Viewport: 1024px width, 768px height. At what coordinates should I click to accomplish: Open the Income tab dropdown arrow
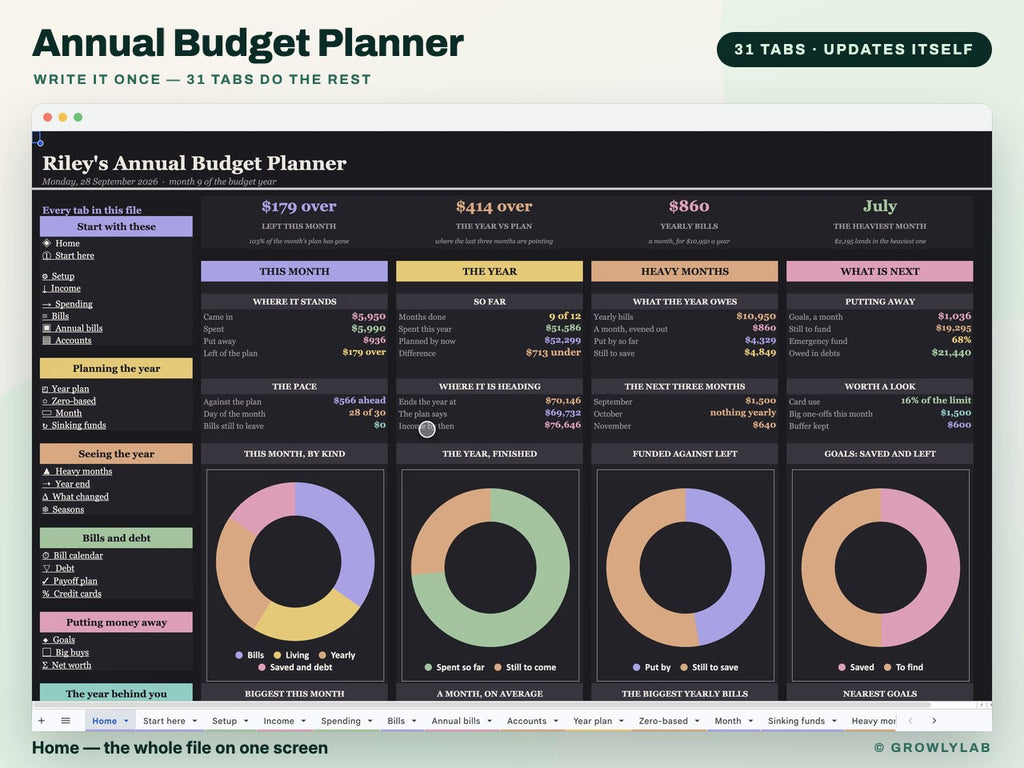tap(303, 721)
